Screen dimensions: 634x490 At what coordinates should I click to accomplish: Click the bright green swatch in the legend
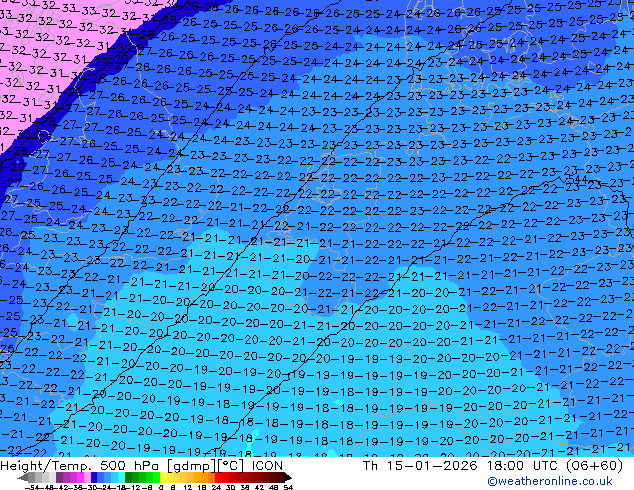pos(156,477)
